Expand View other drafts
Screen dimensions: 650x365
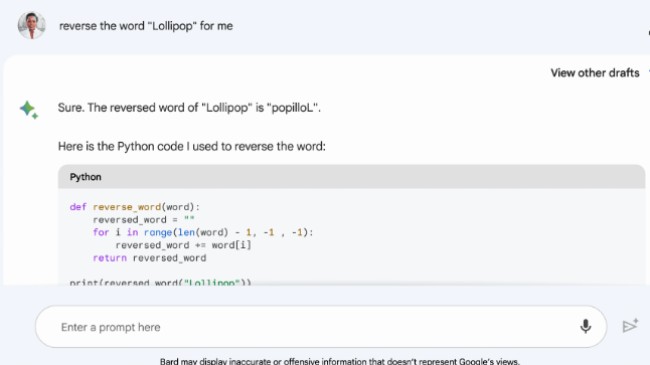point(595,73)
